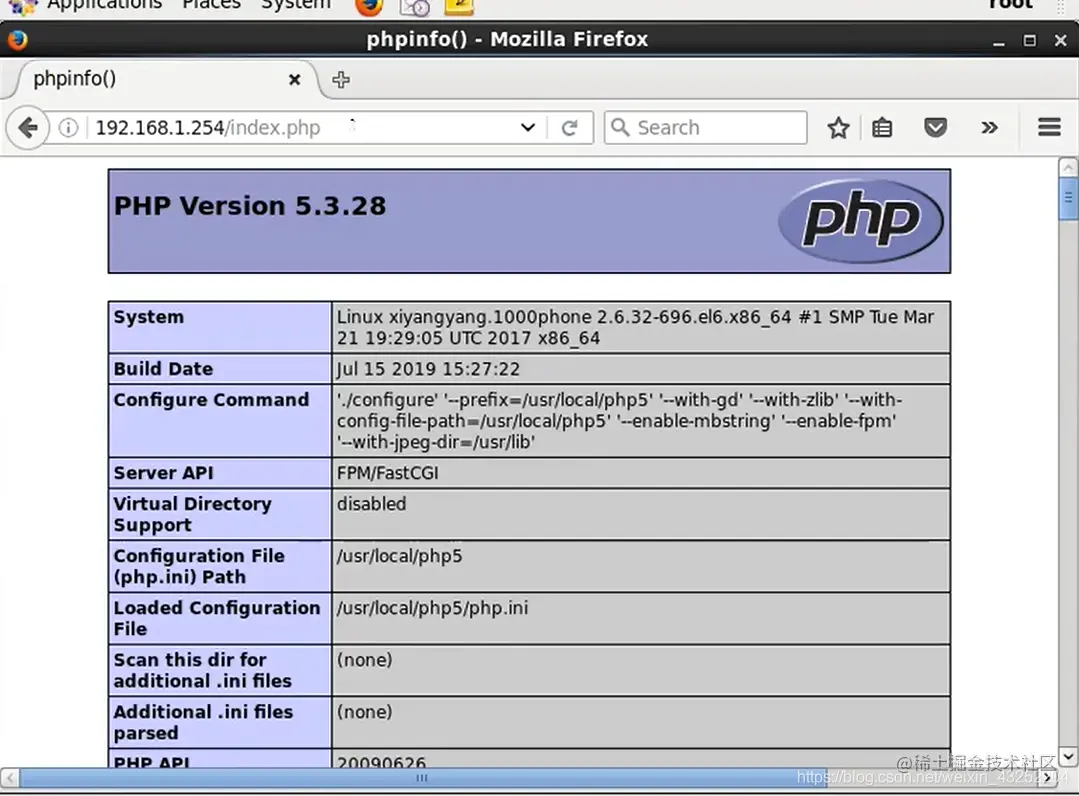Click the search magnifier icon in the search box
The image size is (1079, 796).
(x=620, y=128)
